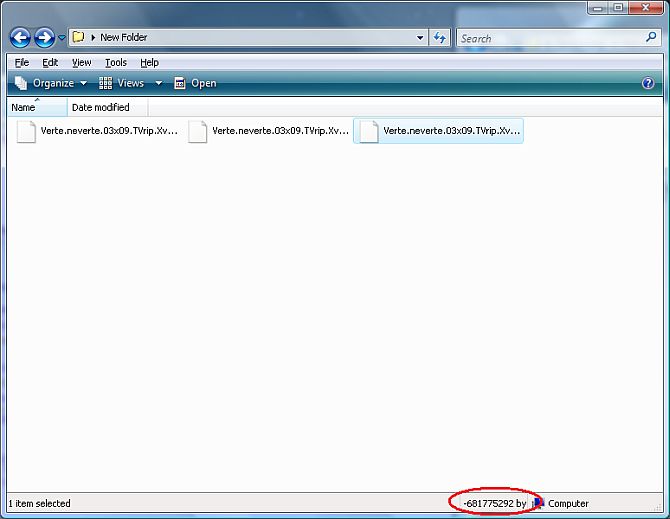Screen dimensions: 670x519
Task: Expand the breadcrumb arrow before New Folder
Action: (93, 38)
